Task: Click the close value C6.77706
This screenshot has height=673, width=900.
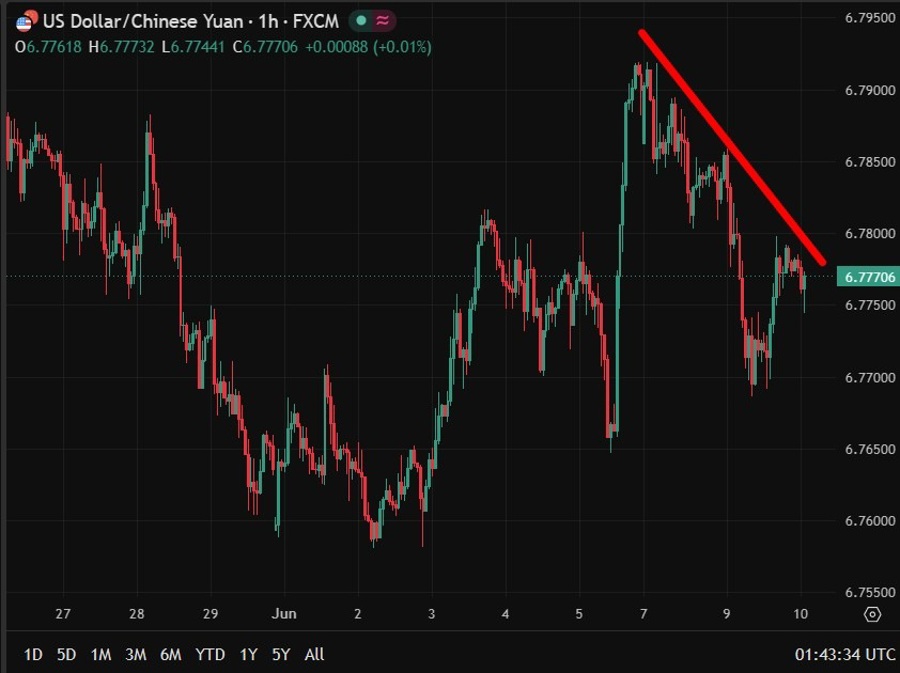Action: coord(265,47)
